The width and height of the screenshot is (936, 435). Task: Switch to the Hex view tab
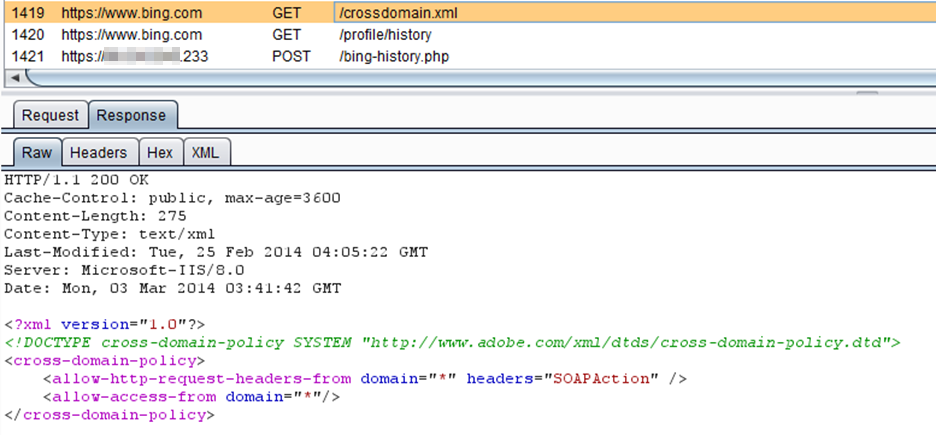click(x=160, y=153)
